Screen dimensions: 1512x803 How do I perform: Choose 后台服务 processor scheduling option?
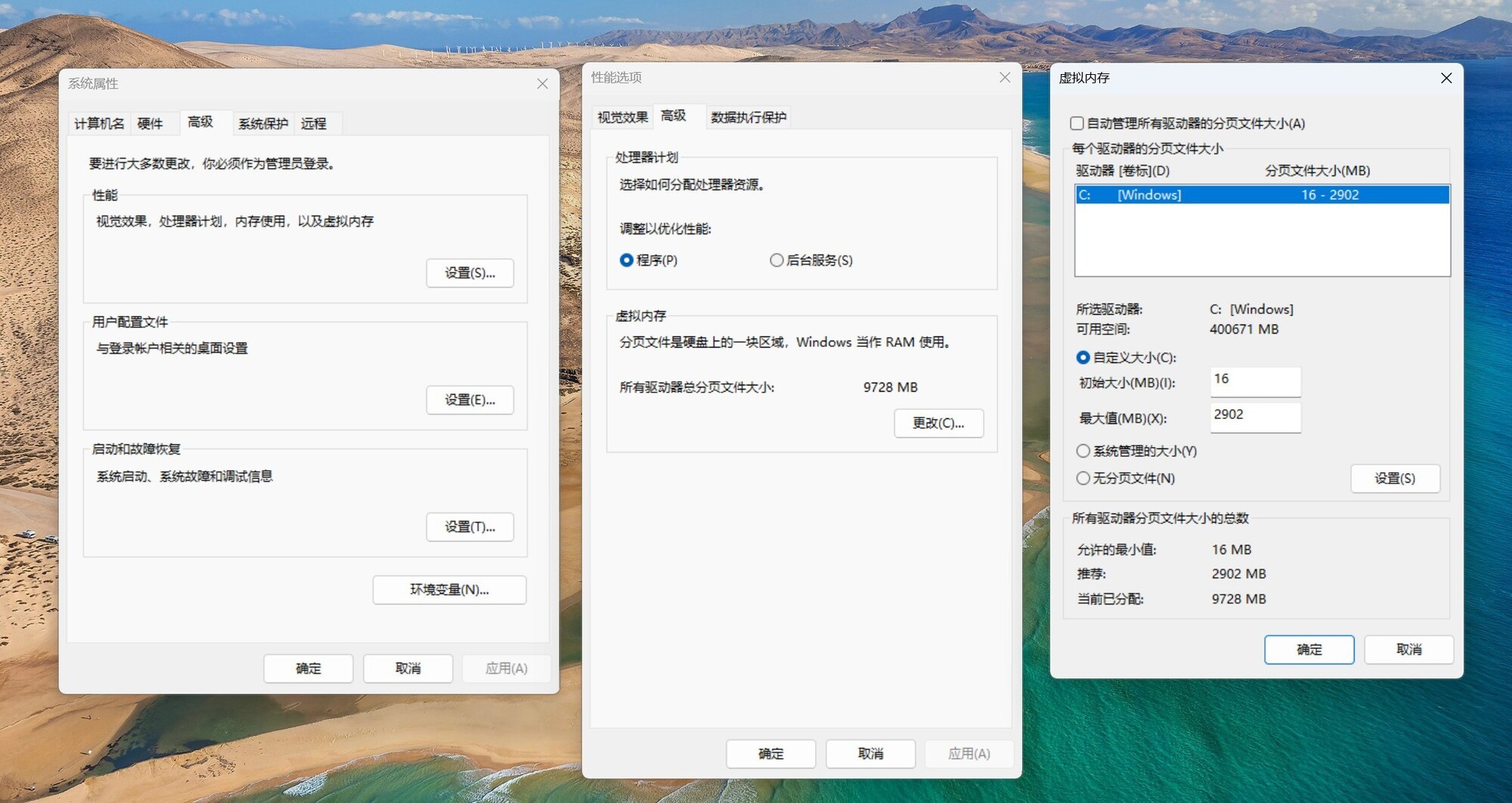pos(776,260)
